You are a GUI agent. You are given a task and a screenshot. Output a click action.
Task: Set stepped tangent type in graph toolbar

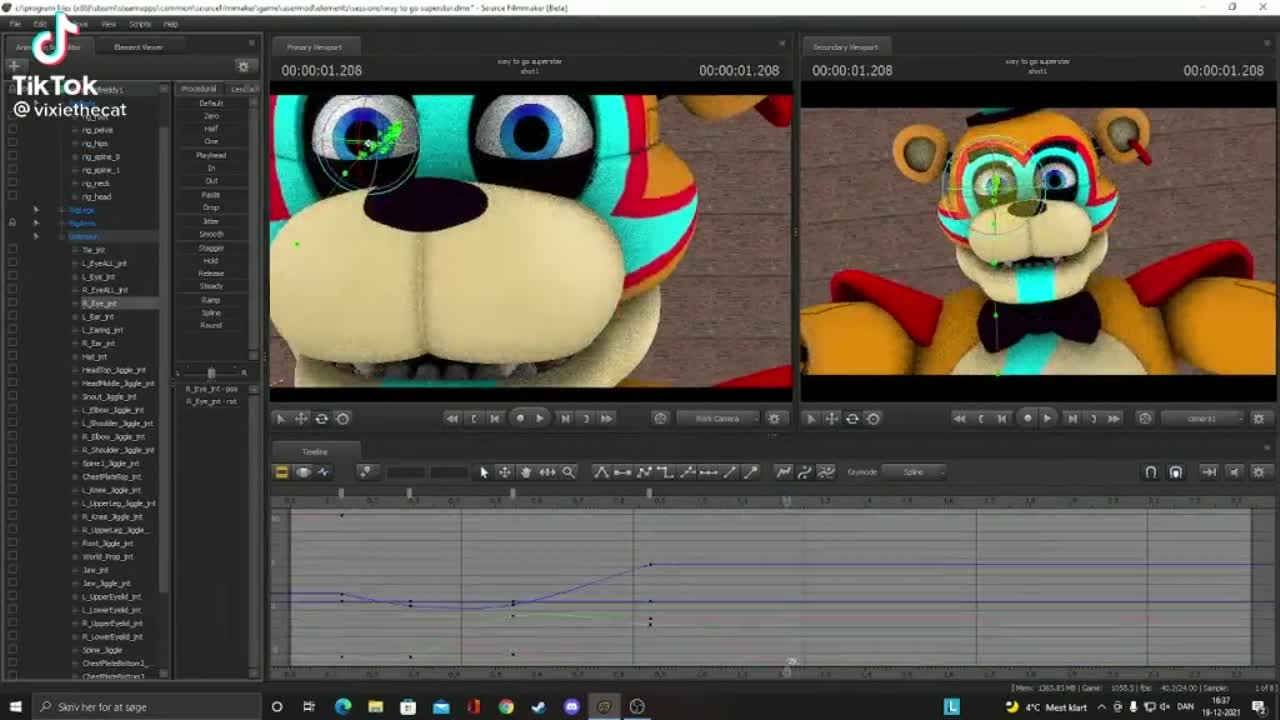click(665, 472)
